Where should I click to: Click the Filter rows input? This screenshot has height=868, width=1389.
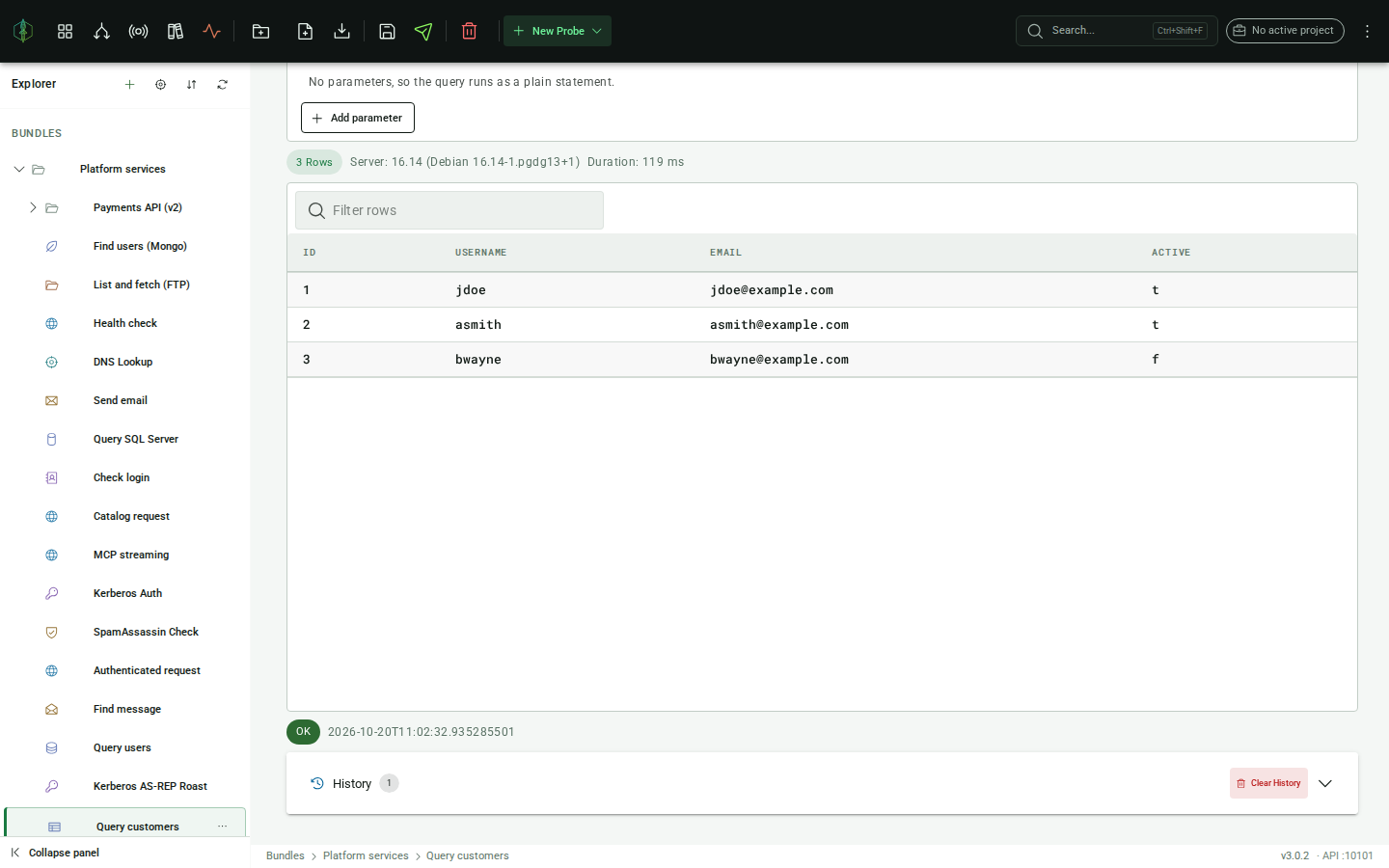click(449, 210)
